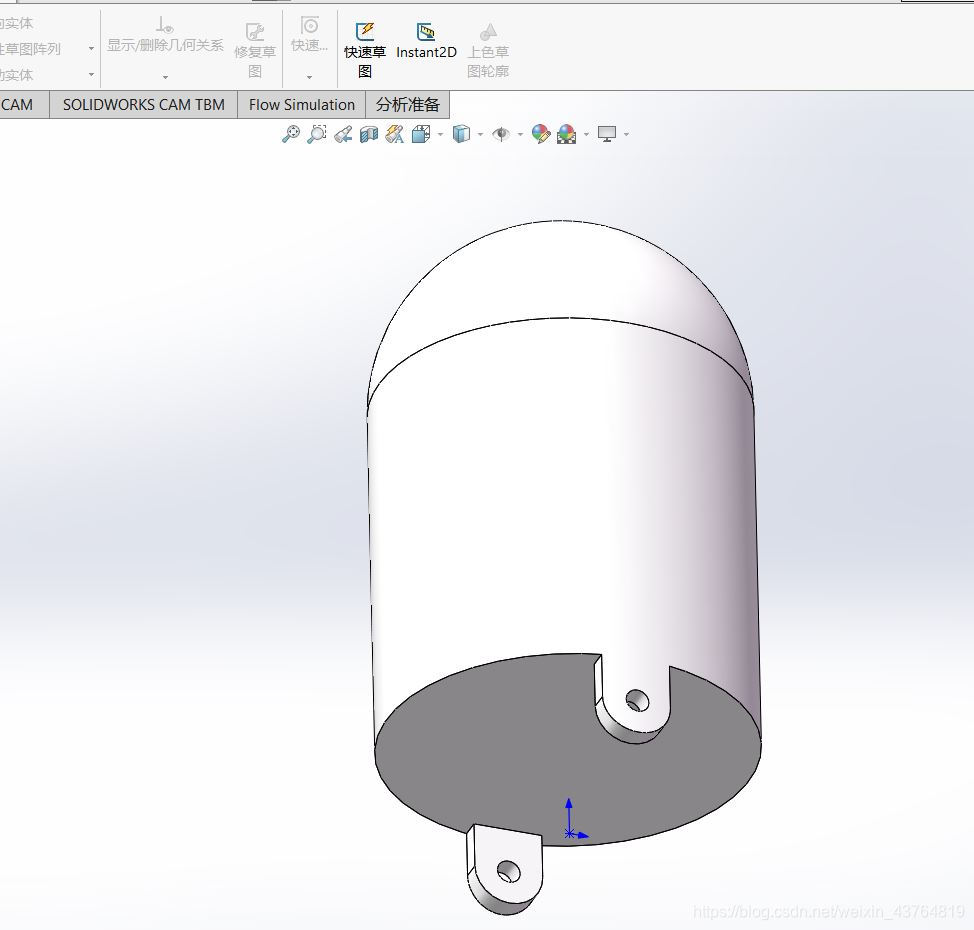This screenshot has height=930, width=974.
Task: Toggle the Instant2D button
Action: click(426, 41)
